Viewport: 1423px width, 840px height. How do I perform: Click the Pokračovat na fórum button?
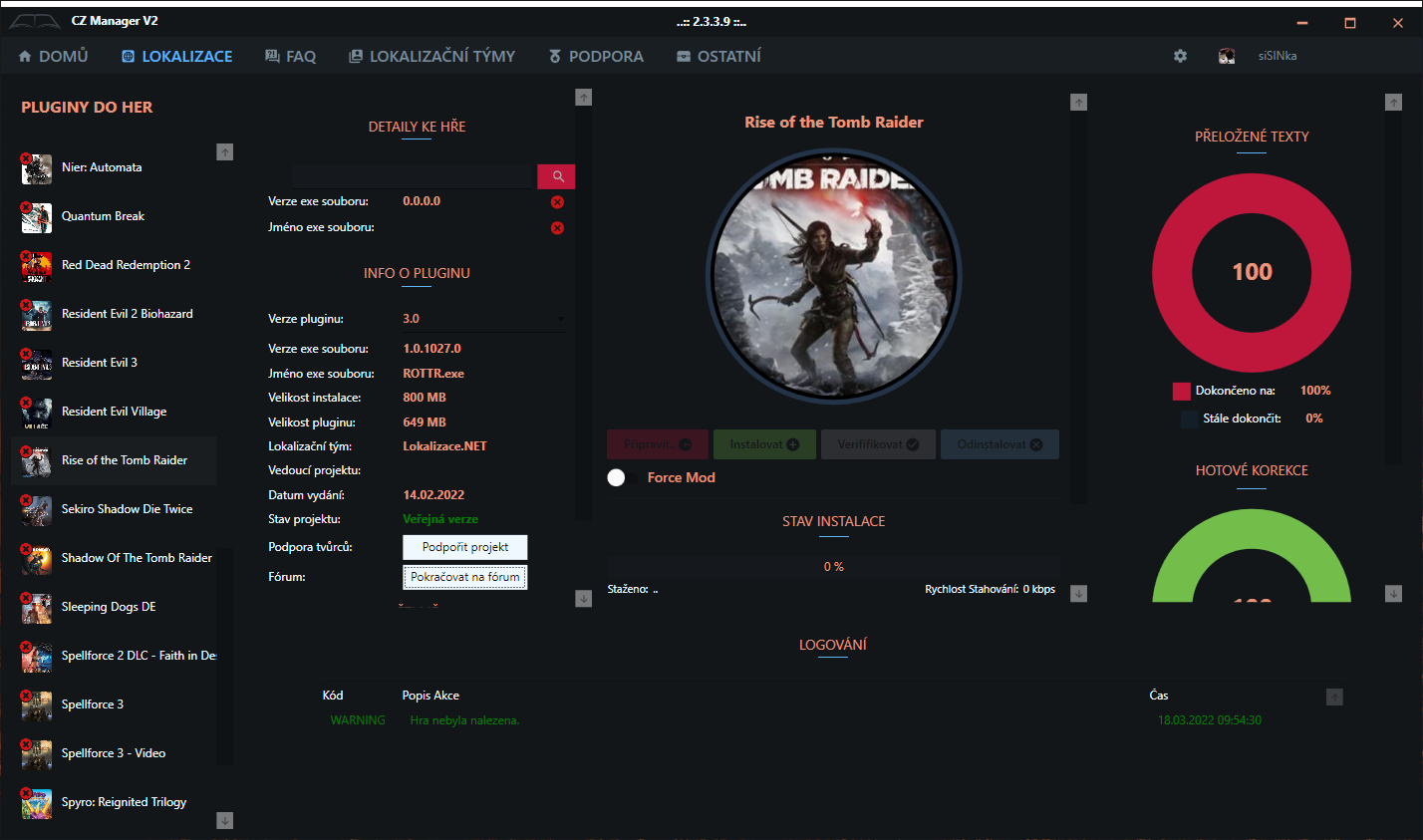[464, 577]
